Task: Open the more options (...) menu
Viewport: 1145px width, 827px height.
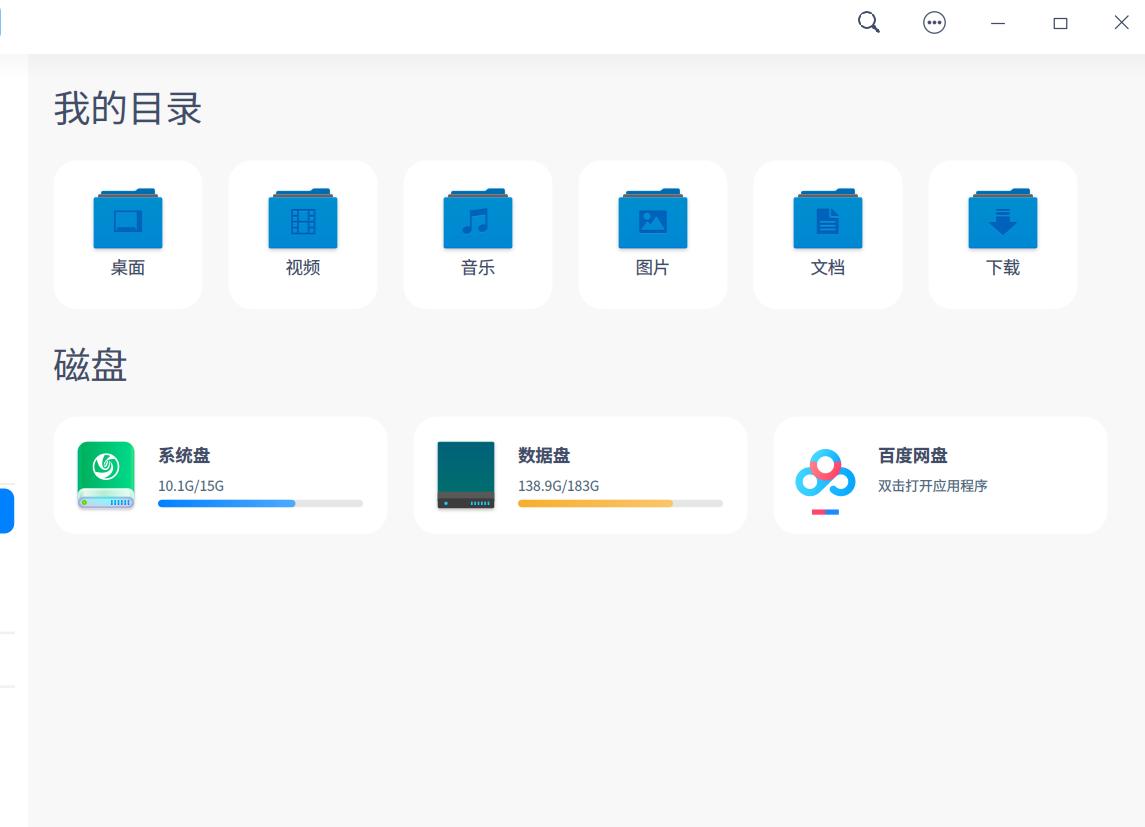Action: point(935,22)
